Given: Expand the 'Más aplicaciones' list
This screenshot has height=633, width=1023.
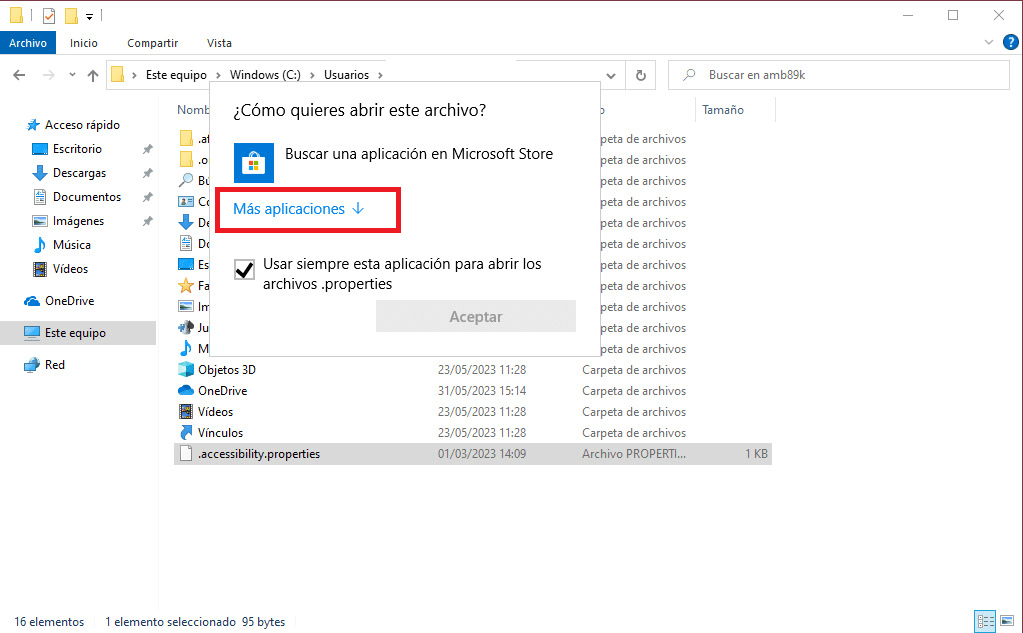Looking at the screenshot, I should 299,209.
